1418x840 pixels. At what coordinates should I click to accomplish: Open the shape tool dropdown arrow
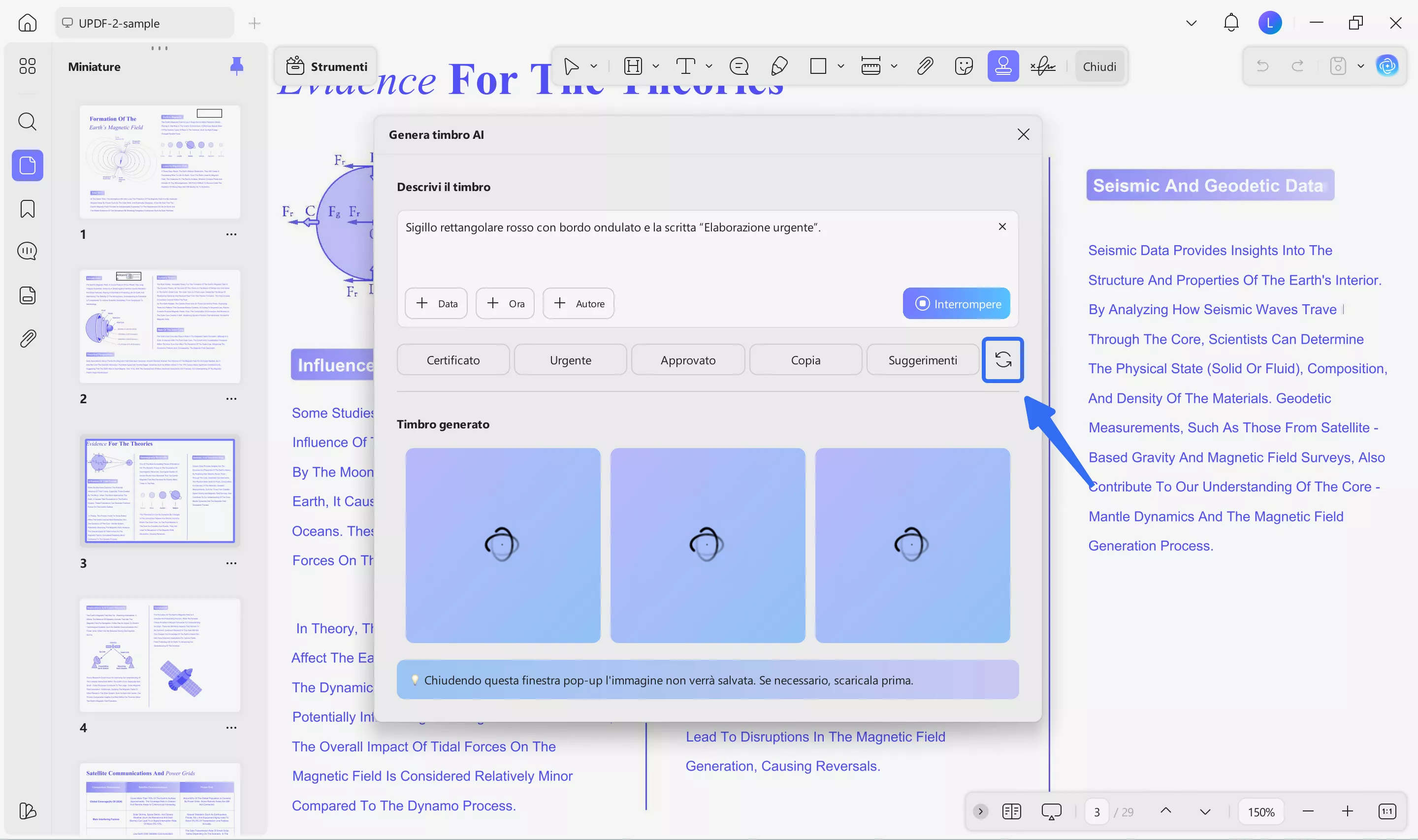click(841, 66)
